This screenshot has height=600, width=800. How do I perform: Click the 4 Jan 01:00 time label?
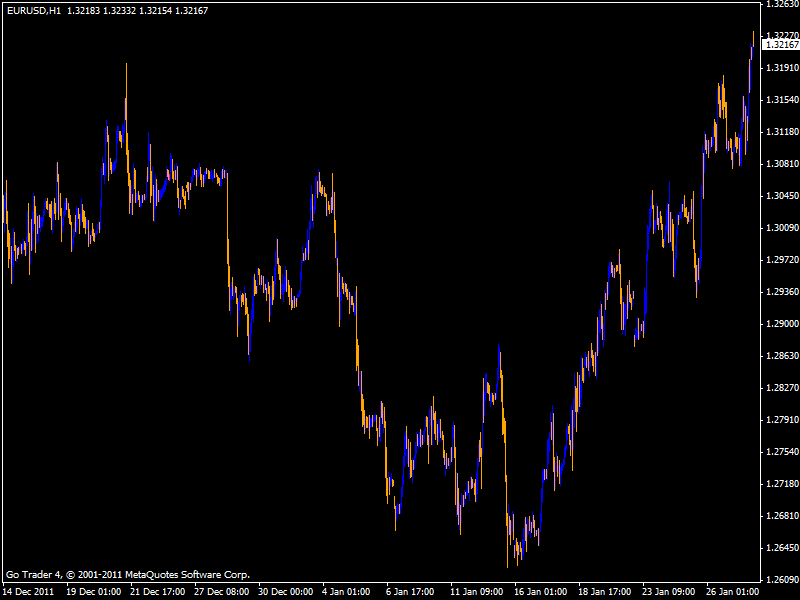[x=346, y=592]
